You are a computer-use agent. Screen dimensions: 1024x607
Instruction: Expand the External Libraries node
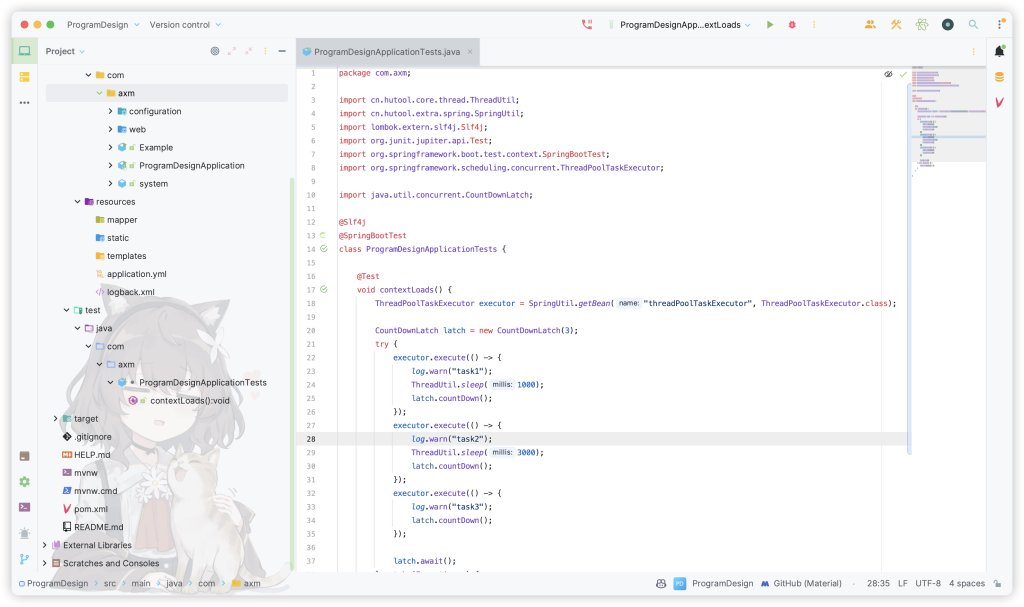click(44, 545)
